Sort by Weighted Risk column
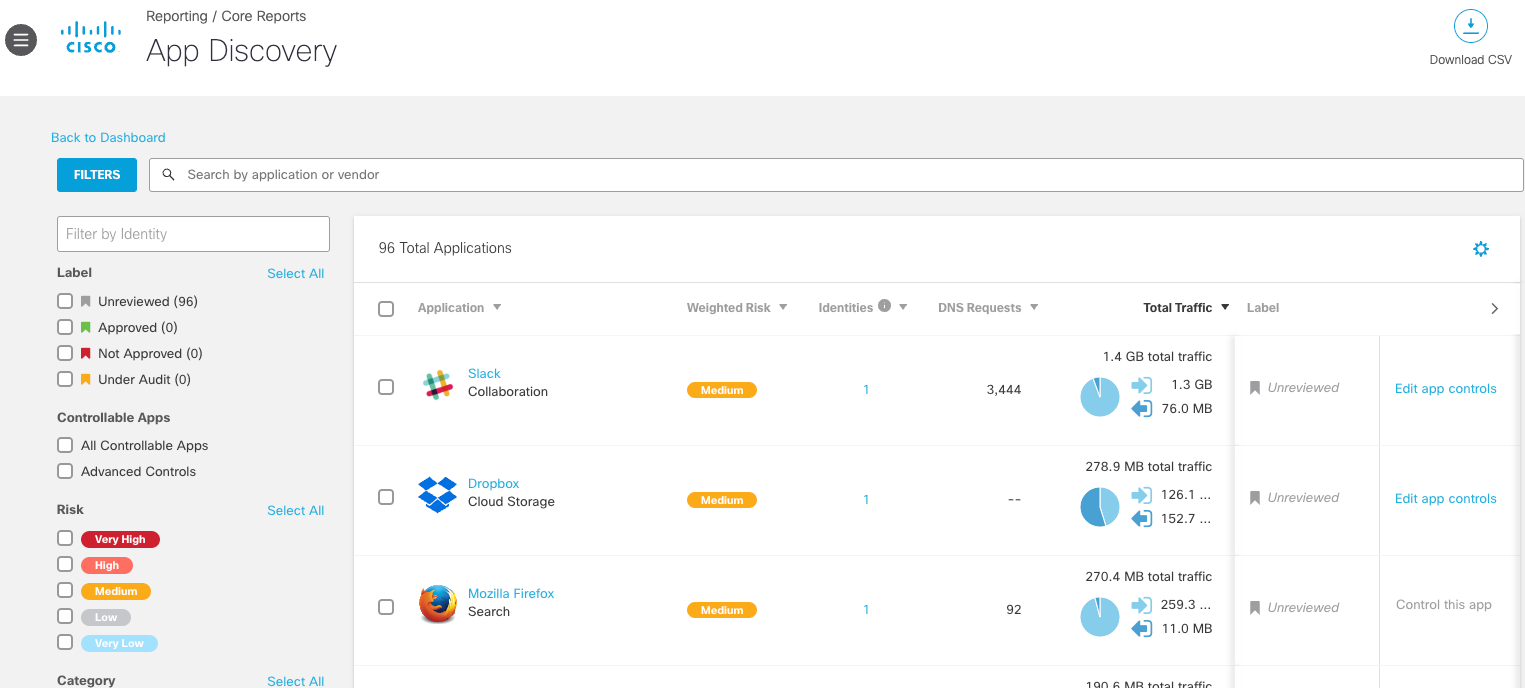 737,308
